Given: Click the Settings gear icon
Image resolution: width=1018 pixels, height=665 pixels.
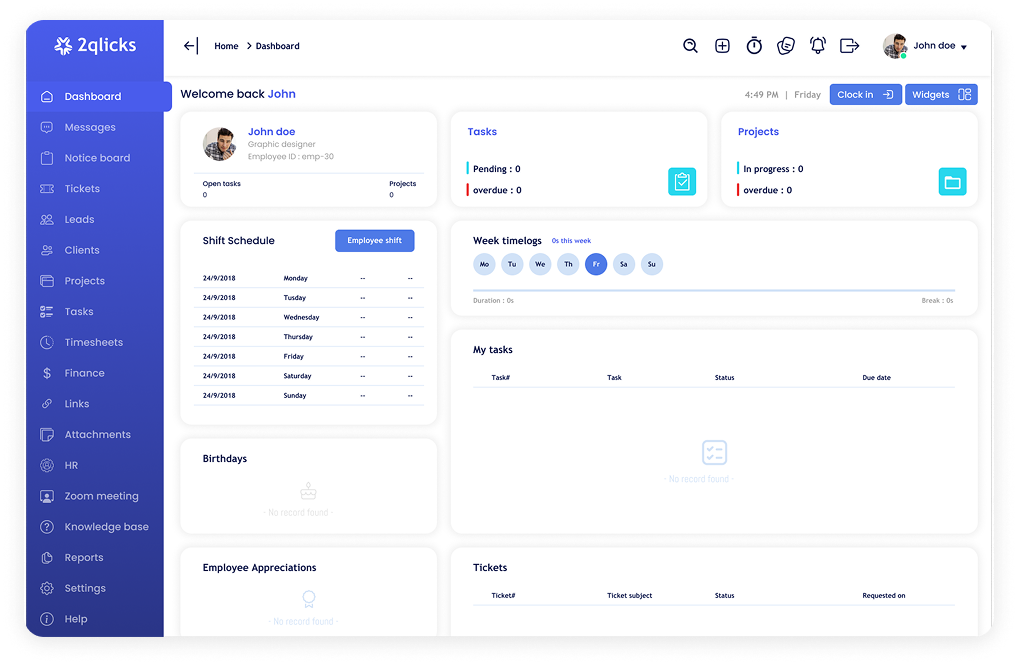Looking at the screenshot, I should 47,588.
